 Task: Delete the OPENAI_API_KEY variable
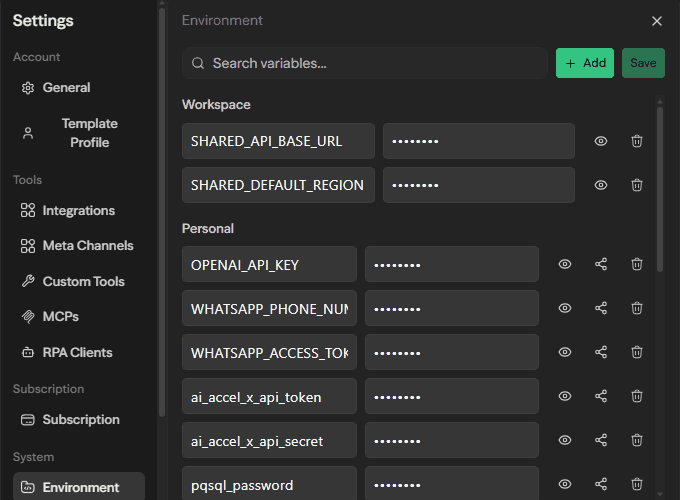coord(637,264)
